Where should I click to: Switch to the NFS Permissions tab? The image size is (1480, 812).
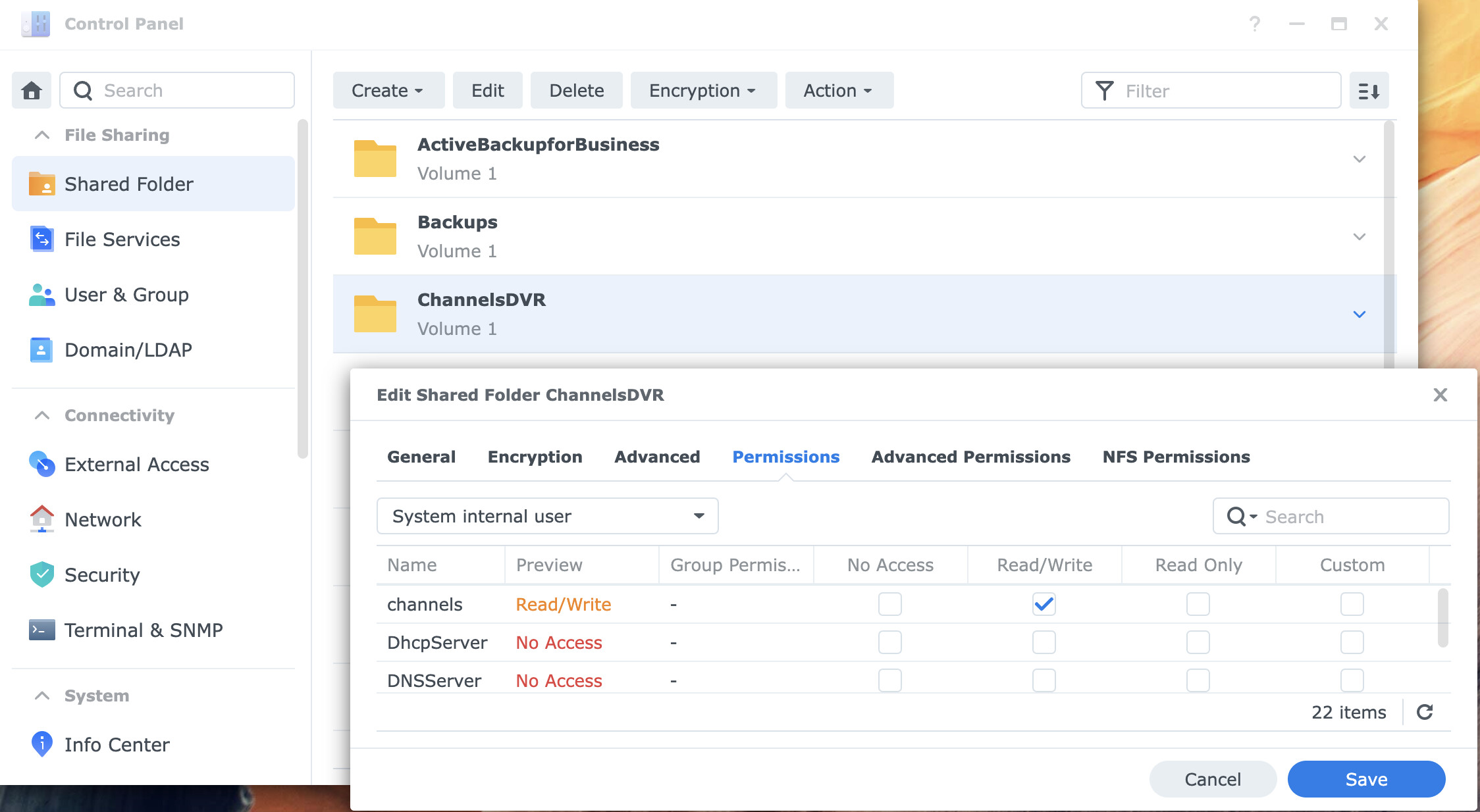pyautogui.click(x=1176, y=457)
